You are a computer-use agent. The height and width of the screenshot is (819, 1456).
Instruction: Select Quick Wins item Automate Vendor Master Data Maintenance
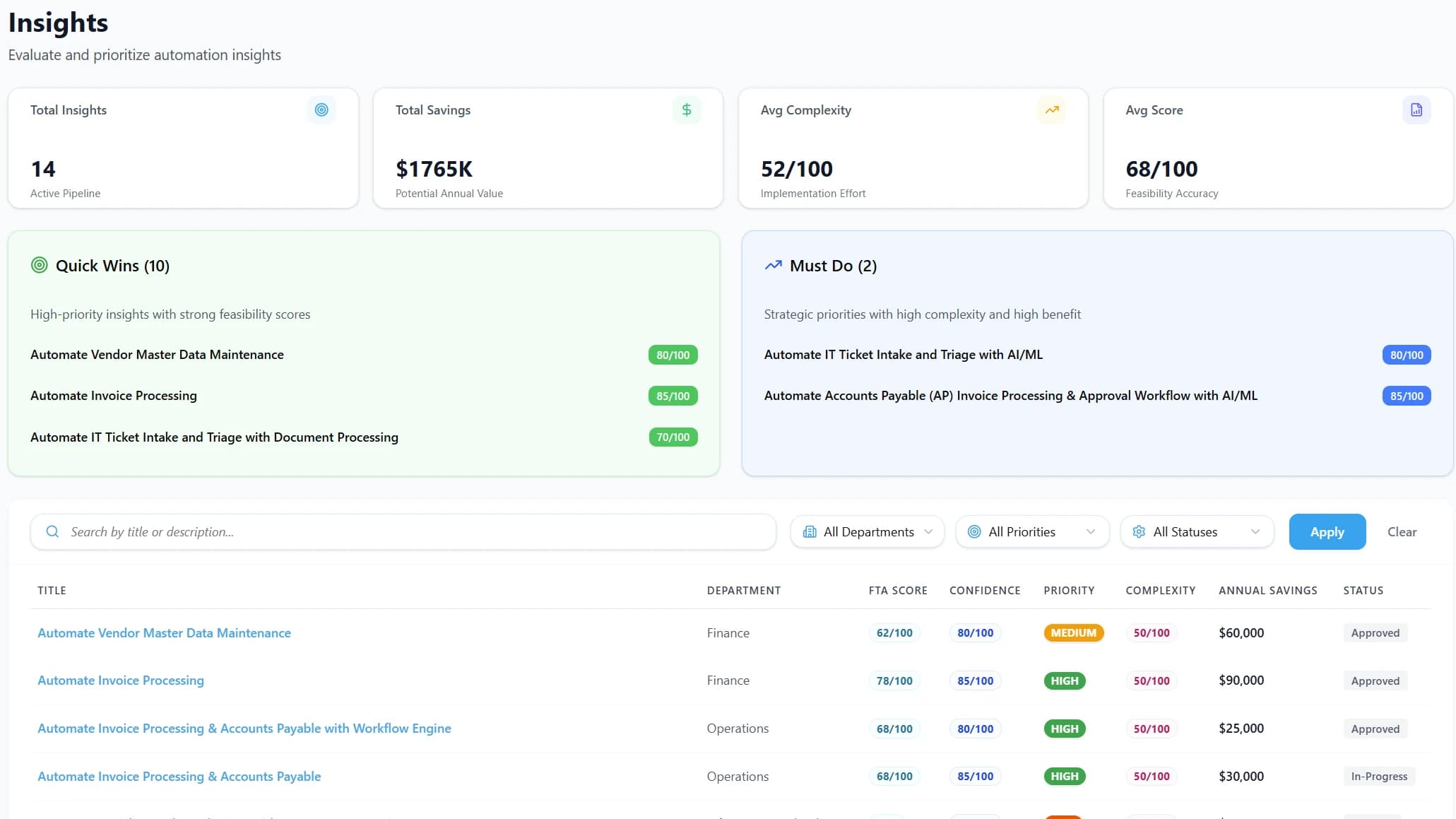click(x=157, y=355)
